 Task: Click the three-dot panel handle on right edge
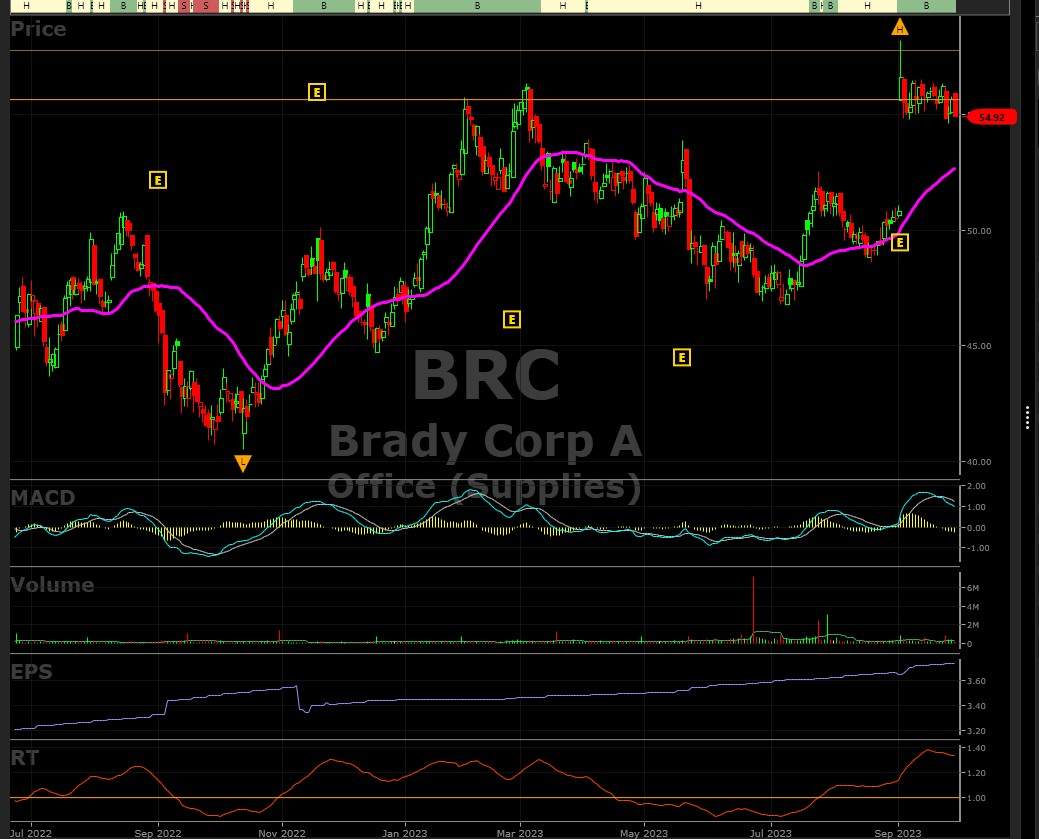[1028, 418]
